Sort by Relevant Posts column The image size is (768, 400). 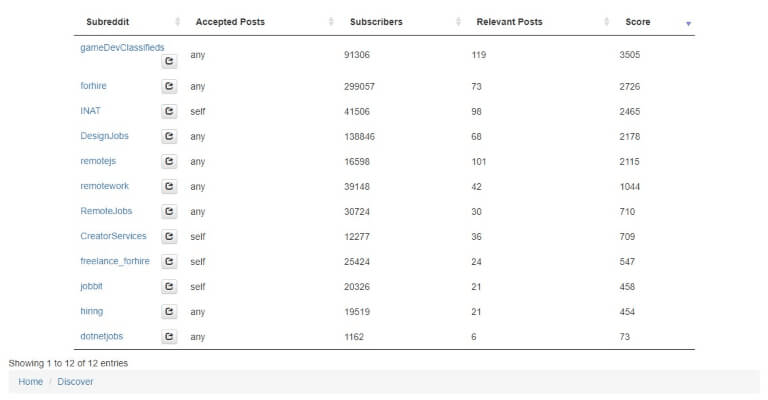click(x=509, y=22)
